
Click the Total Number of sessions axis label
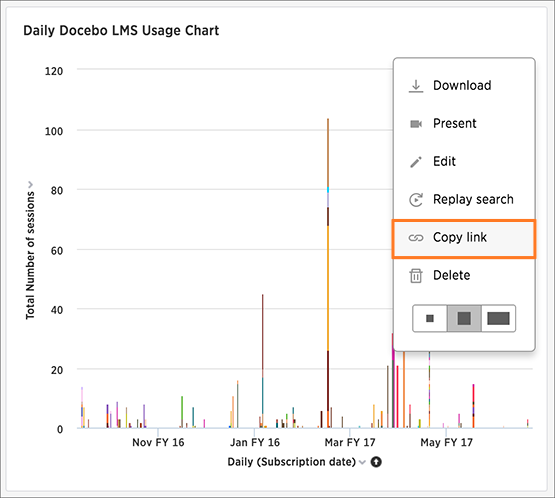(30, 255)
